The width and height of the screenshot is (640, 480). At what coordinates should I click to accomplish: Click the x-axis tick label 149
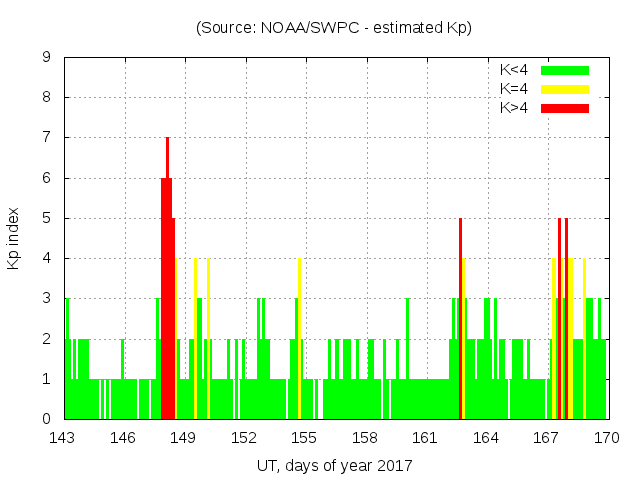[184, 438]
